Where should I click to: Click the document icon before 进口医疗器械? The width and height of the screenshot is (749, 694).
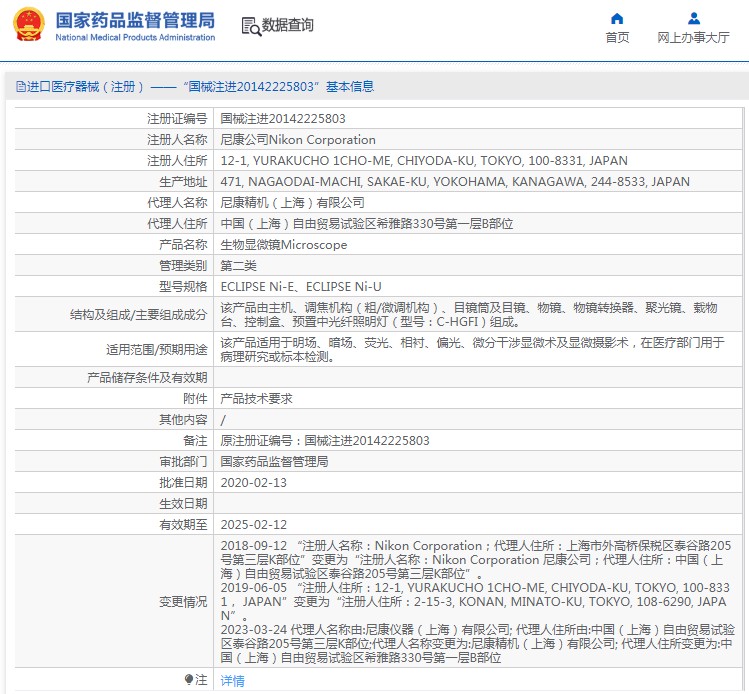[20, 87]
